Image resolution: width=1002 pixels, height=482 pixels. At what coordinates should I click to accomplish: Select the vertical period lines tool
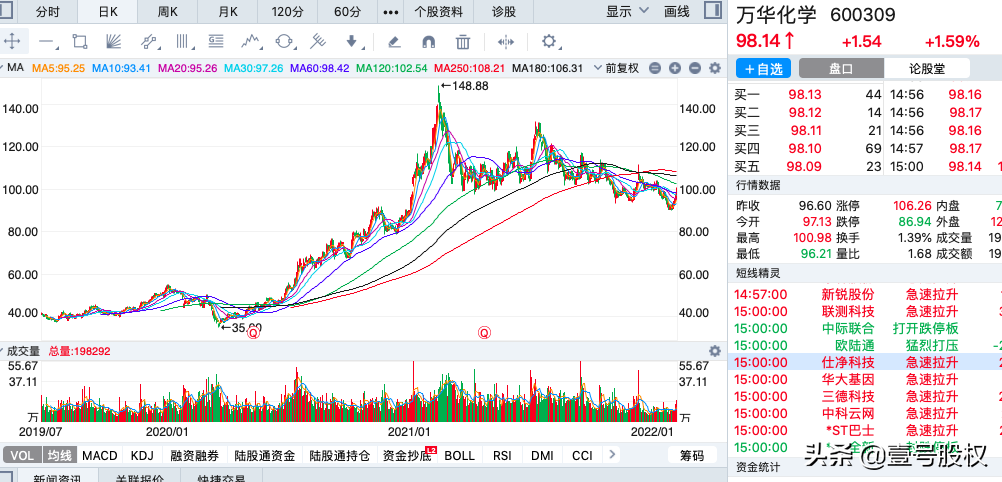point(184,42)
